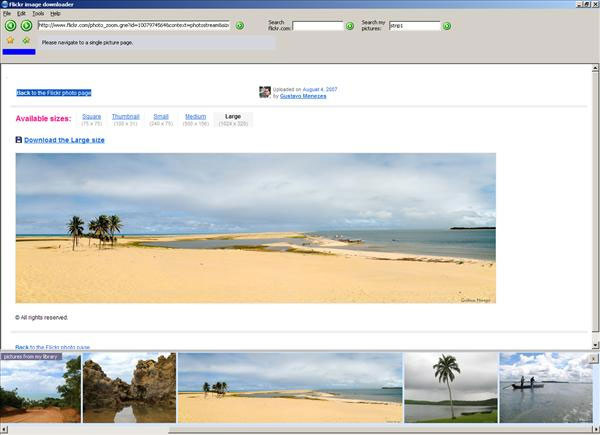Click the floppy disk icon beside Download link
This screenshot has height=435, width=600.
[x=19, y=140]
